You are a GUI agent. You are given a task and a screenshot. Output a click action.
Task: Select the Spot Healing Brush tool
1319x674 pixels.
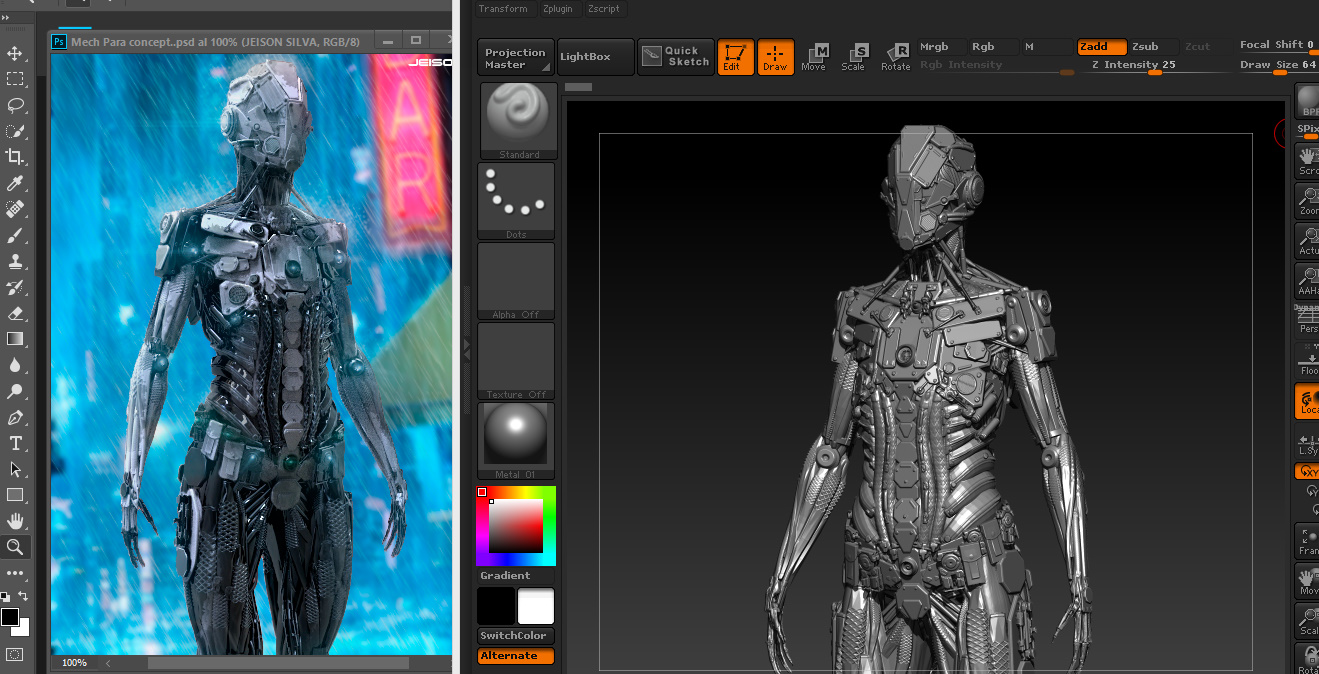point(15,209)
